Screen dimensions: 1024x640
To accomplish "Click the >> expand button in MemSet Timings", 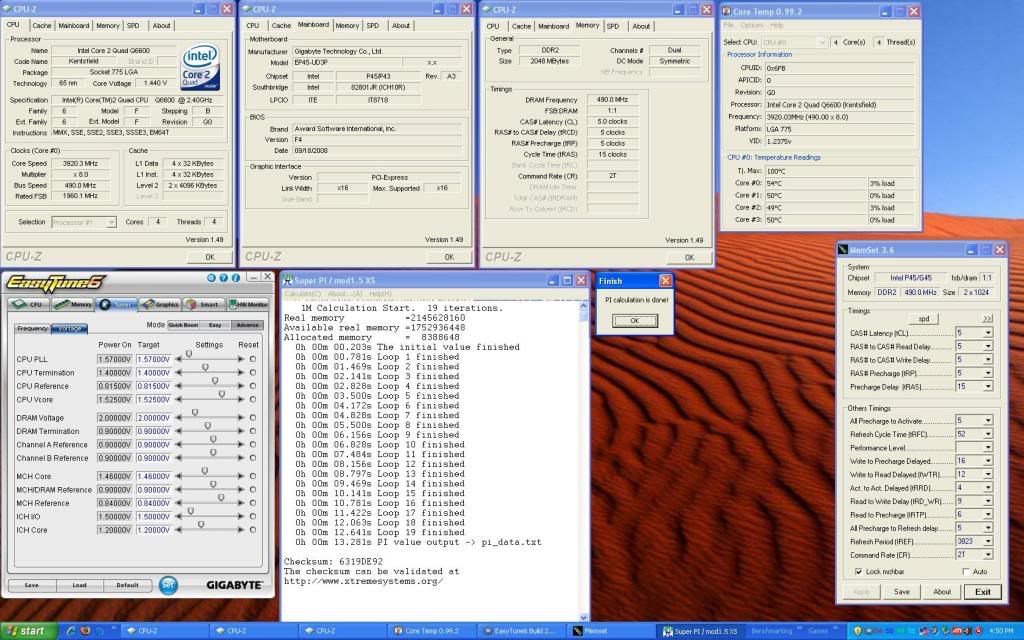I will pos(987,319).
